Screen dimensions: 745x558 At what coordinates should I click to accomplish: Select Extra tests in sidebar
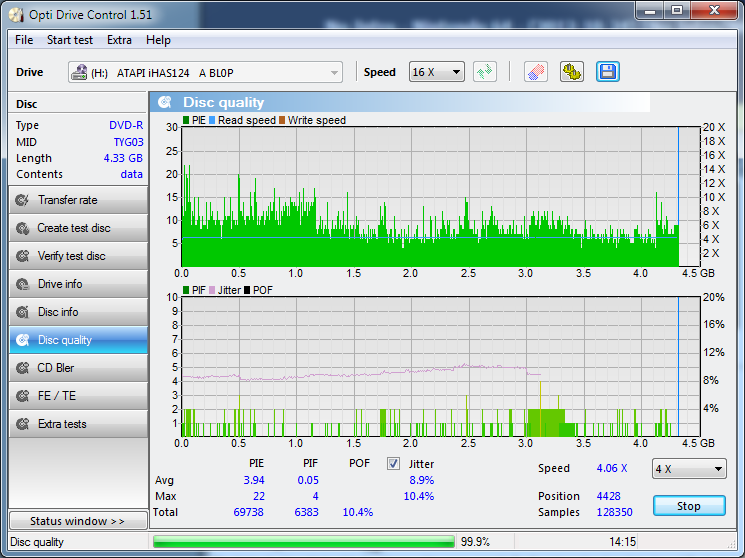[x=78, y=424]
